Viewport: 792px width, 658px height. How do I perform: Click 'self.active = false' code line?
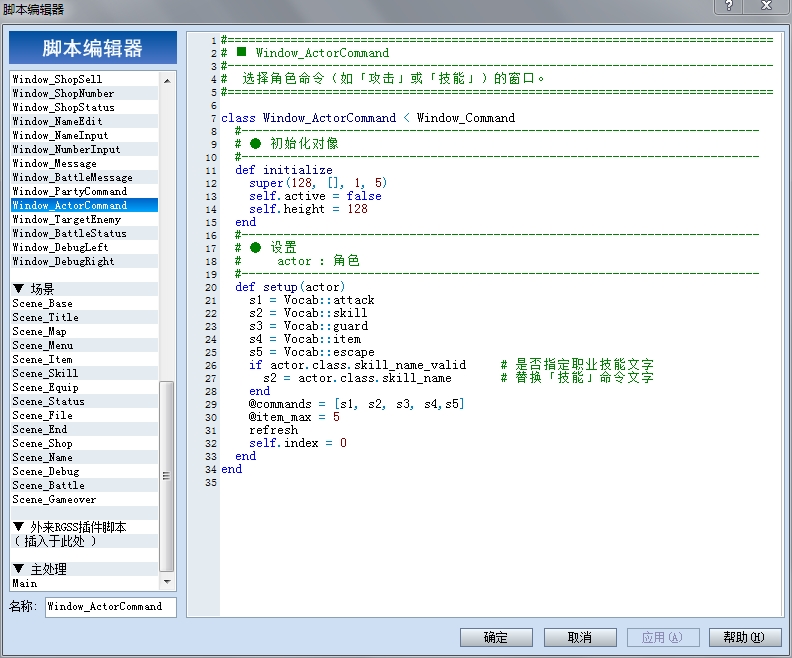pyautogui.click(x=315, y=196)
